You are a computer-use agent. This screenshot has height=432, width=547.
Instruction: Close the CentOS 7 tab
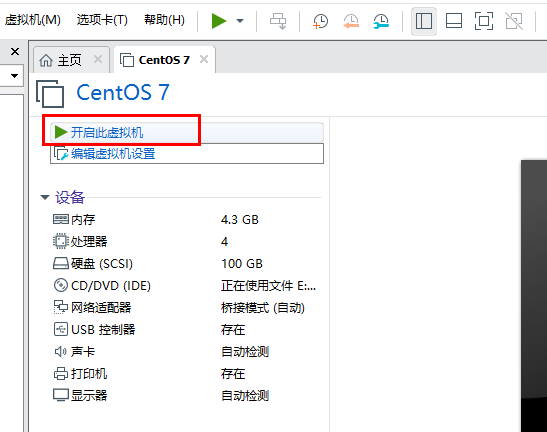click(x=204, y=59)
